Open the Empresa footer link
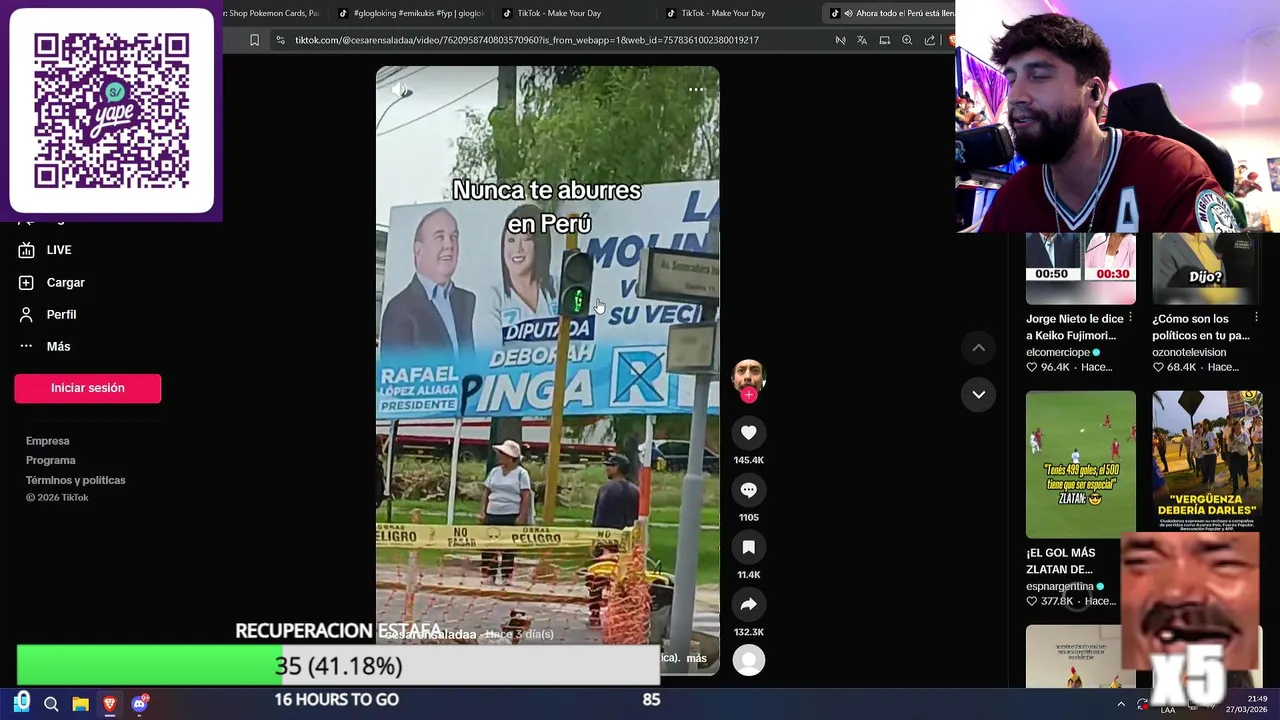The width and height of the screenshot is (1280, 720). point(48,441)
